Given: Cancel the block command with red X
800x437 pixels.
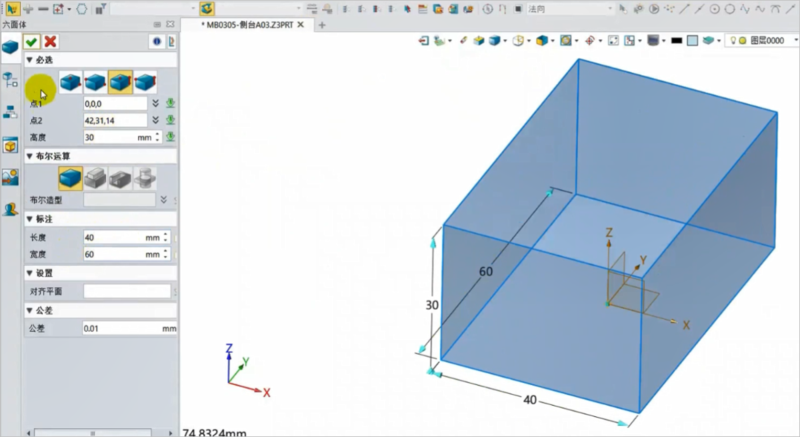Looking at the screenshot, I should (x=50, y=42).
